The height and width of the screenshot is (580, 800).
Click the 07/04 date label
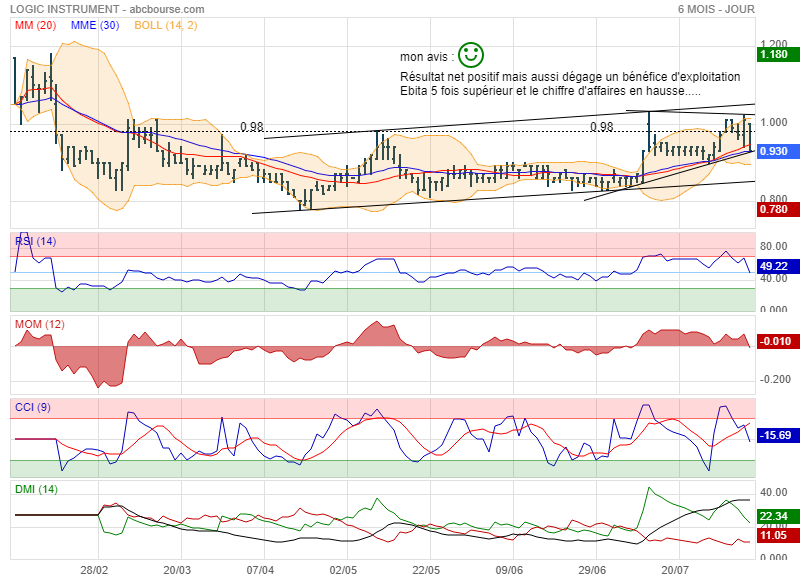coord(260,570)
